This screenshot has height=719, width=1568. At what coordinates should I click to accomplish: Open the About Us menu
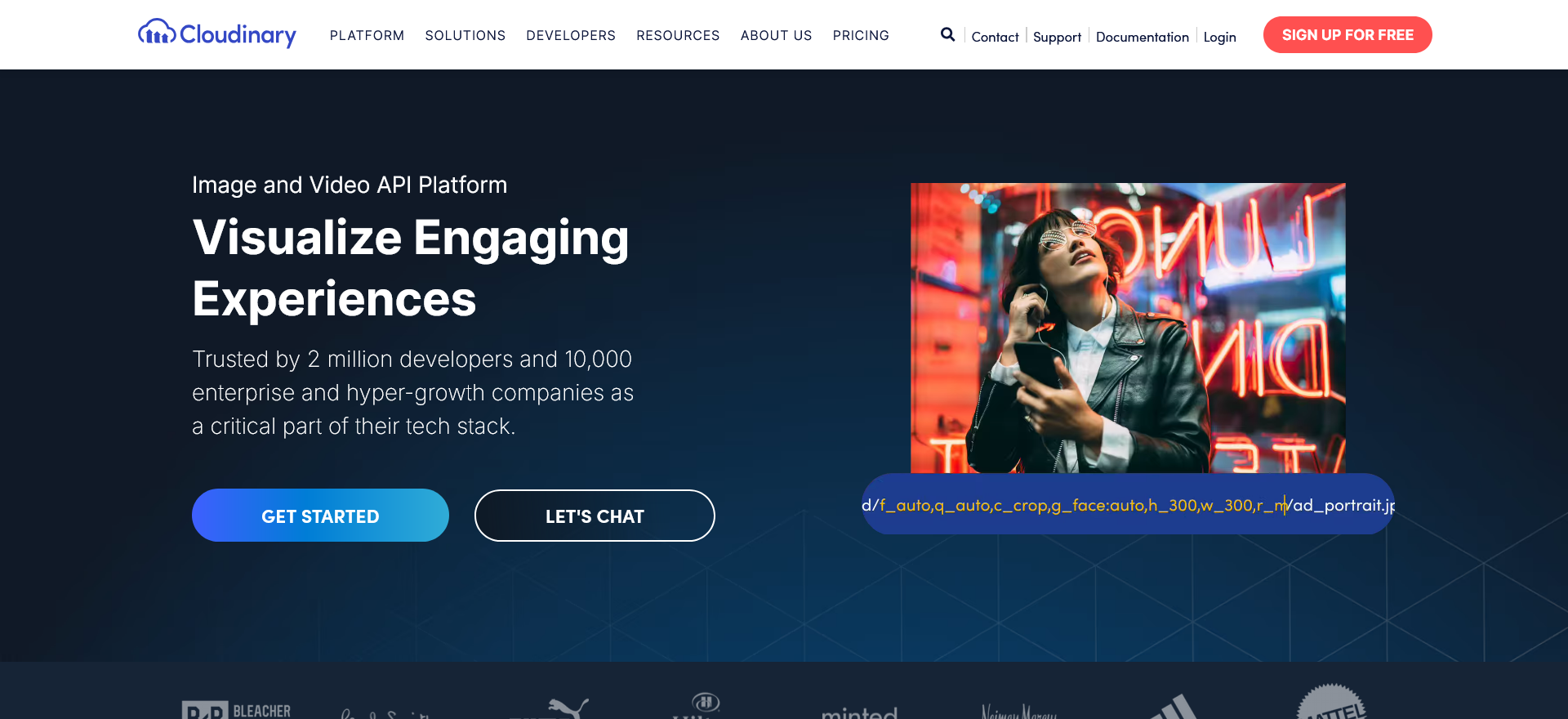pos(776,35)
